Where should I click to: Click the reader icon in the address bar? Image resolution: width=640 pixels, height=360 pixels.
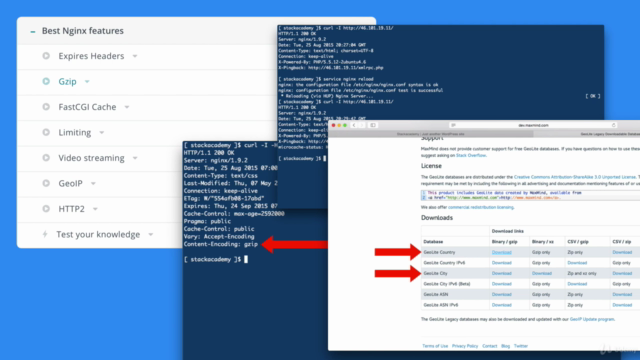(453, 125)
